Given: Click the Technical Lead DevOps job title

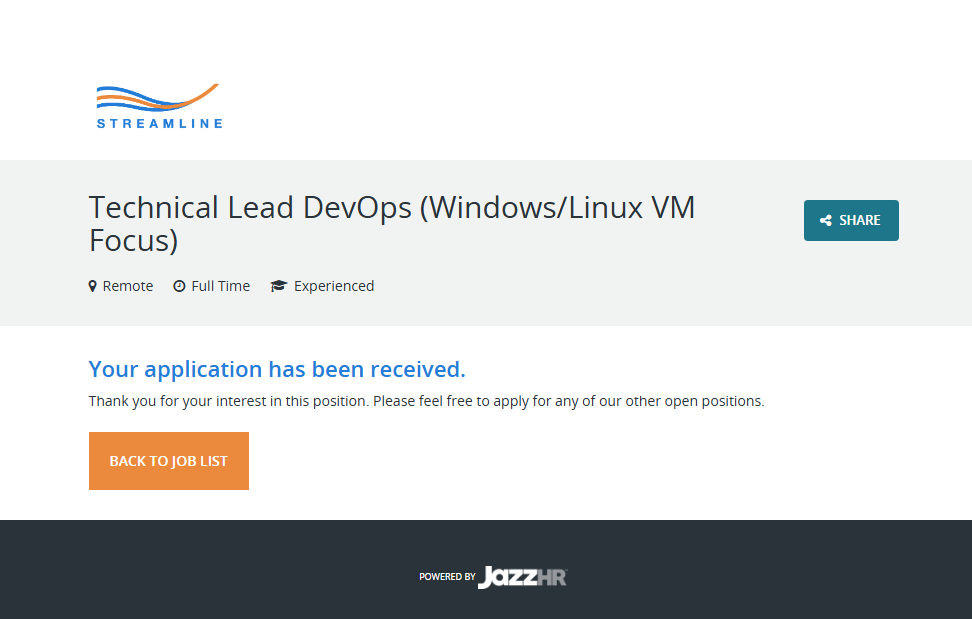Looking at the screenshot, I should tap(391, 208).
